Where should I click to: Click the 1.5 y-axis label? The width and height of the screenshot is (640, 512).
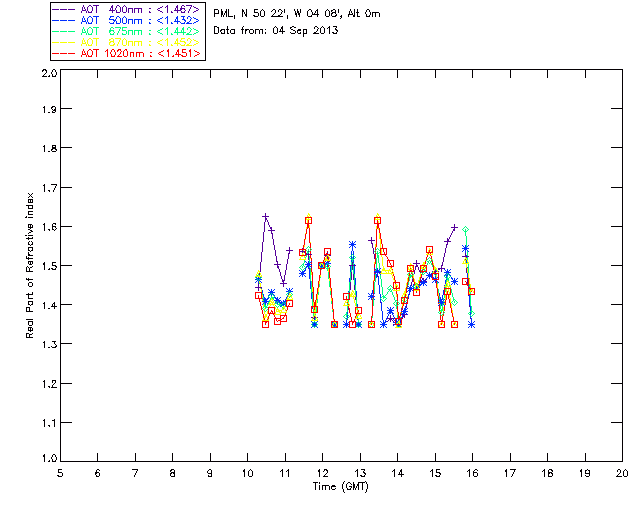pos(49,266)
